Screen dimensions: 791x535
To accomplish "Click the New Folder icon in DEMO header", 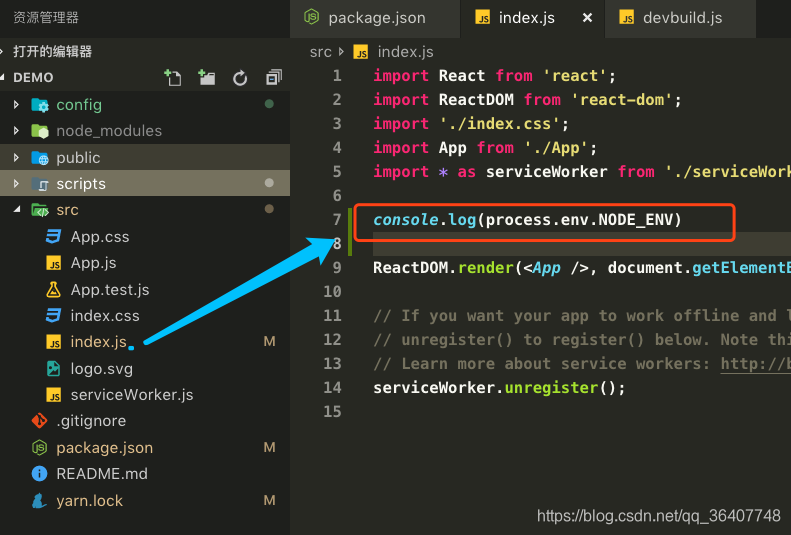I will pos(206,78).
